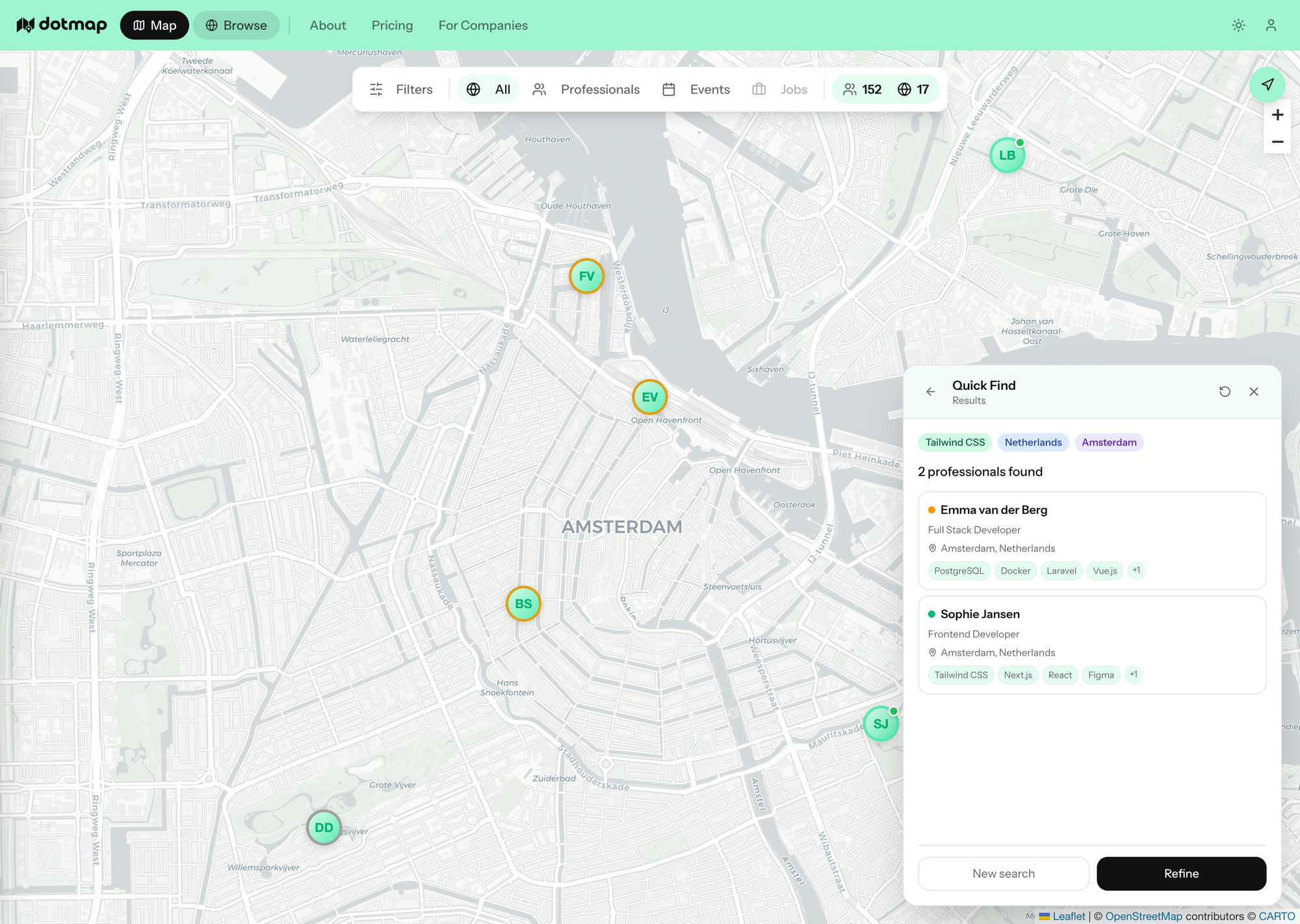Open the user account profile icon
Viewport: 1300px width, 924px height.
tap(1271, 25)
